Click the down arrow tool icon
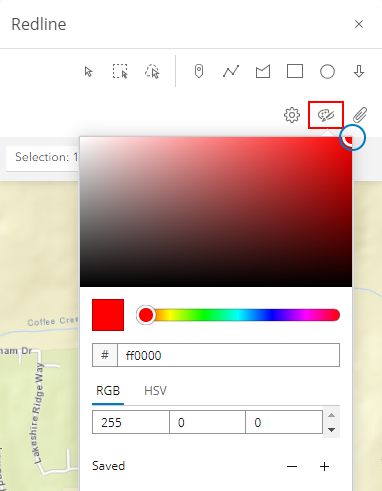 [359, 71]
